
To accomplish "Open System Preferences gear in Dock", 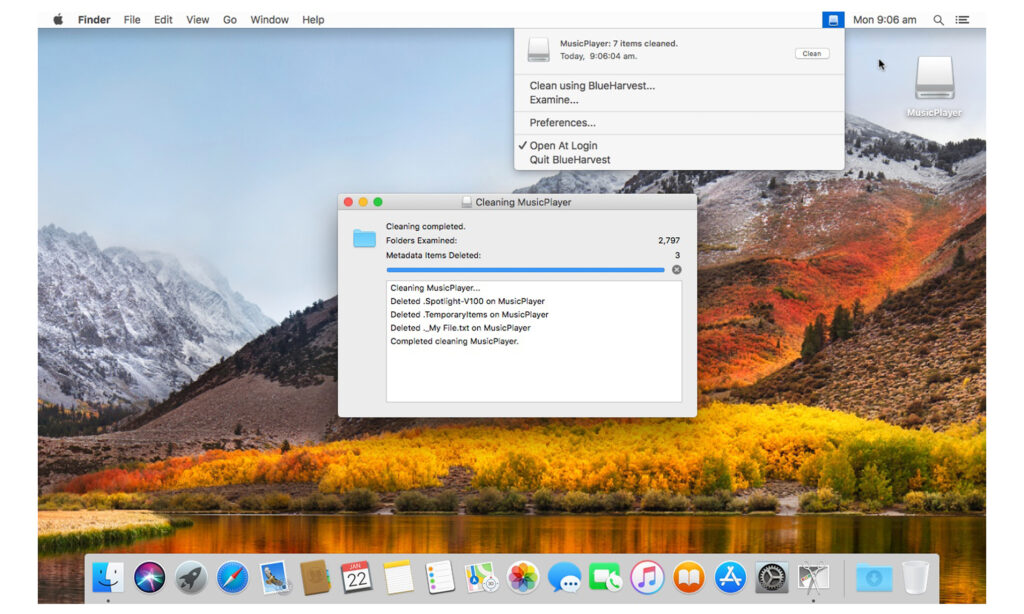I will click(x=771, y=577).
